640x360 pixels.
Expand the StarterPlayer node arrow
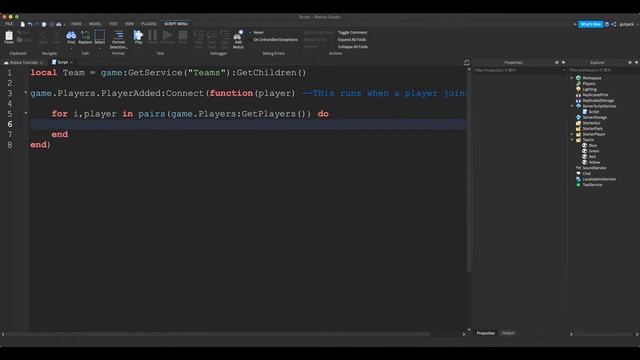572,134
